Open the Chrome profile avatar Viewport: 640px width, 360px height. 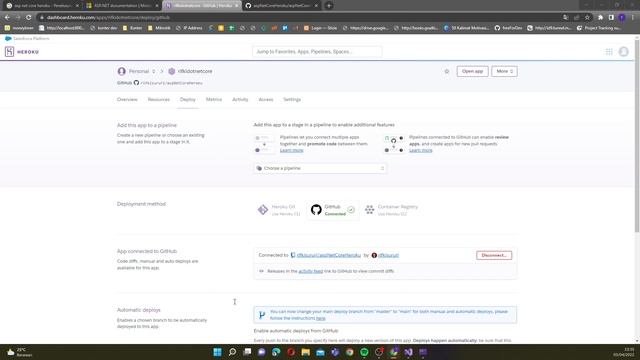622,18
